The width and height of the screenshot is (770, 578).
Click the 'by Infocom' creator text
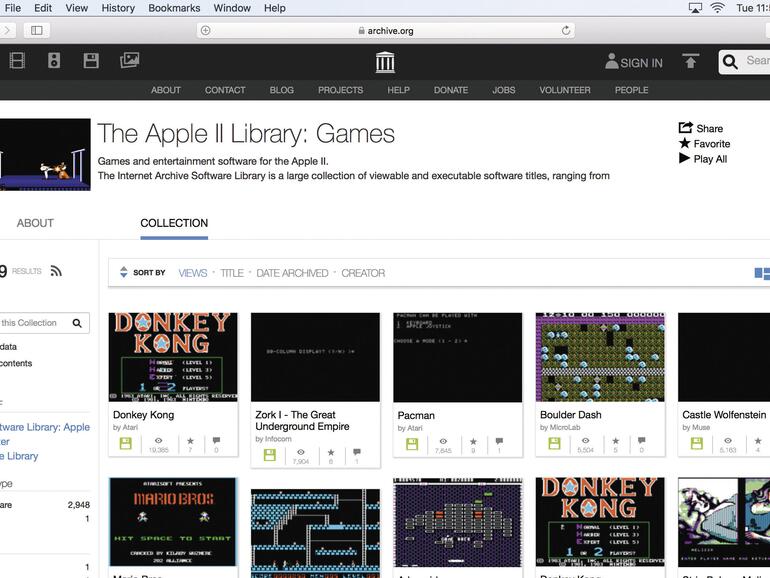(273, 439)
